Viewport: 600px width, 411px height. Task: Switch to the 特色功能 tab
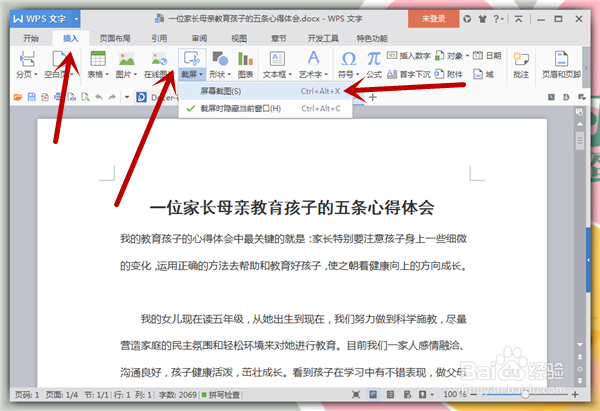(372, 38)
